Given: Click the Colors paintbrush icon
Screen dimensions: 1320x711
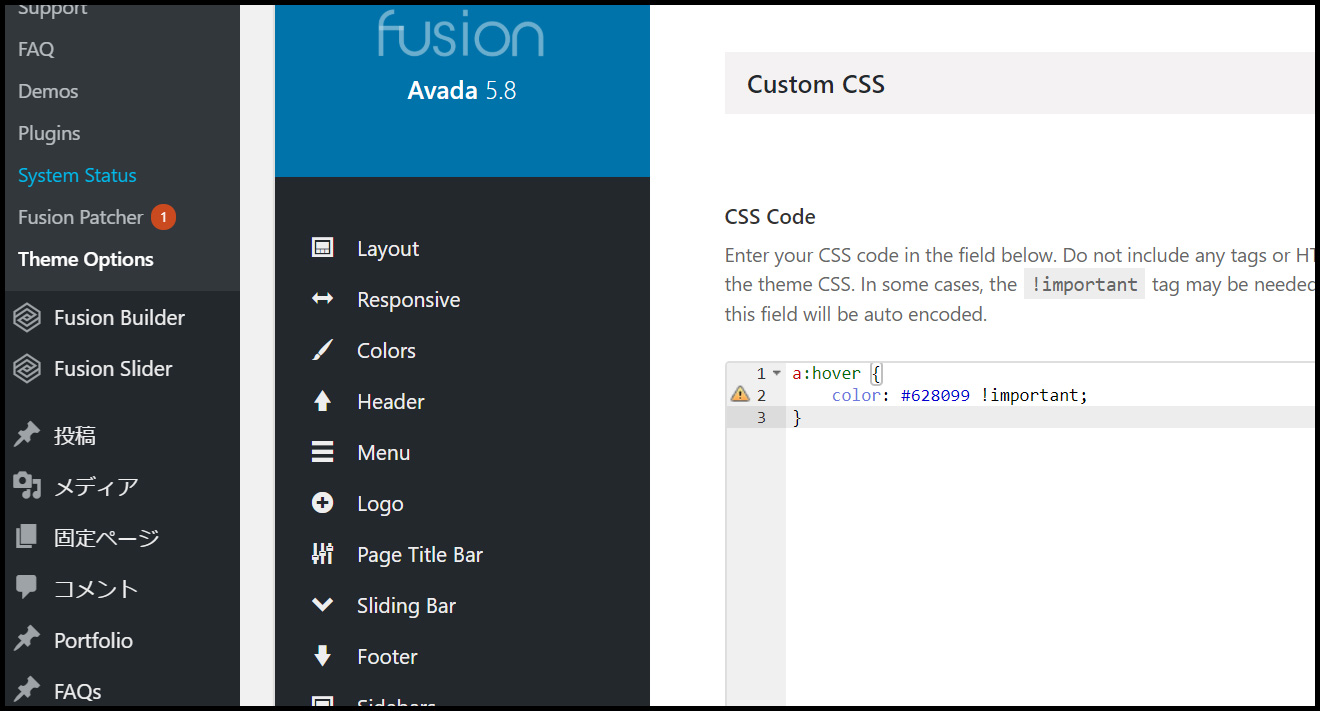Looking at the screenshot, I should (x=322, y=350).
